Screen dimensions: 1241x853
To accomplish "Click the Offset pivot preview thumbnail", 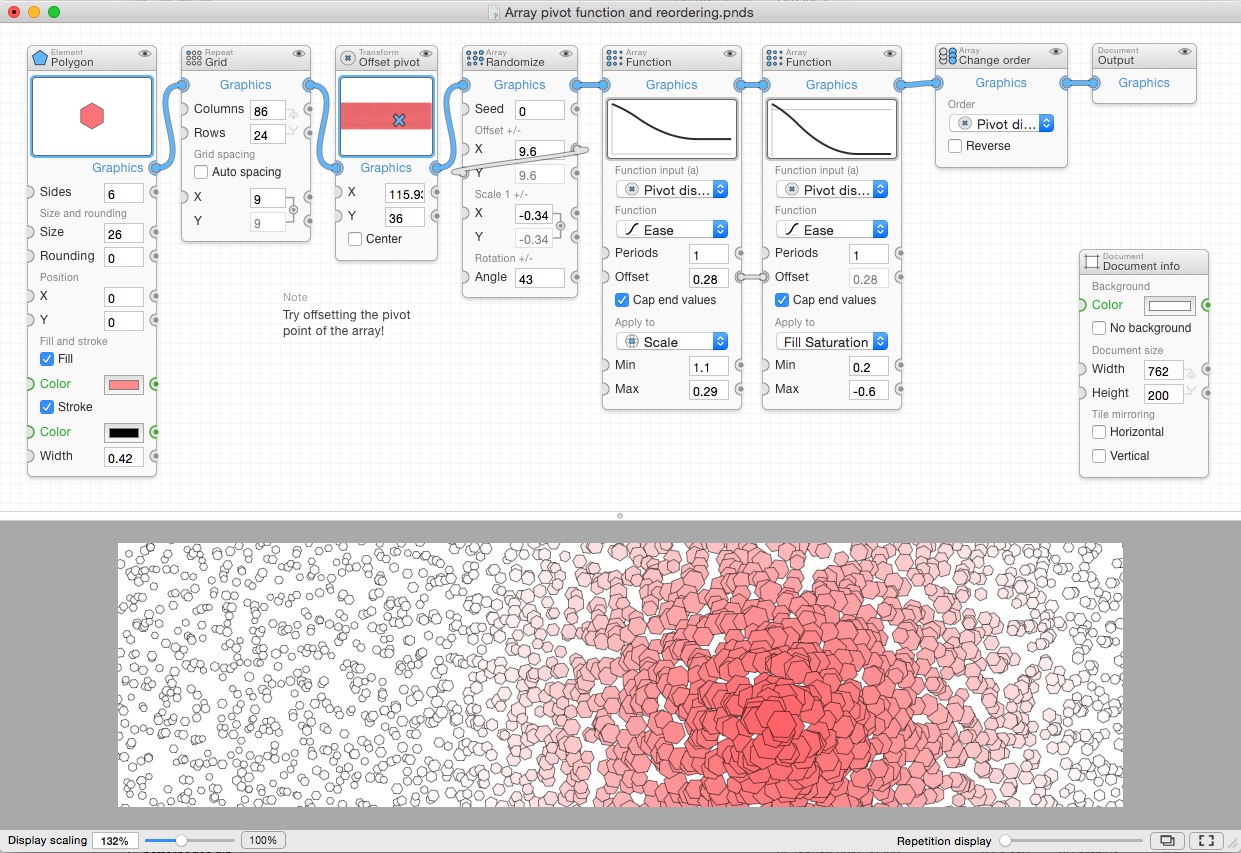I will (386, 115).
